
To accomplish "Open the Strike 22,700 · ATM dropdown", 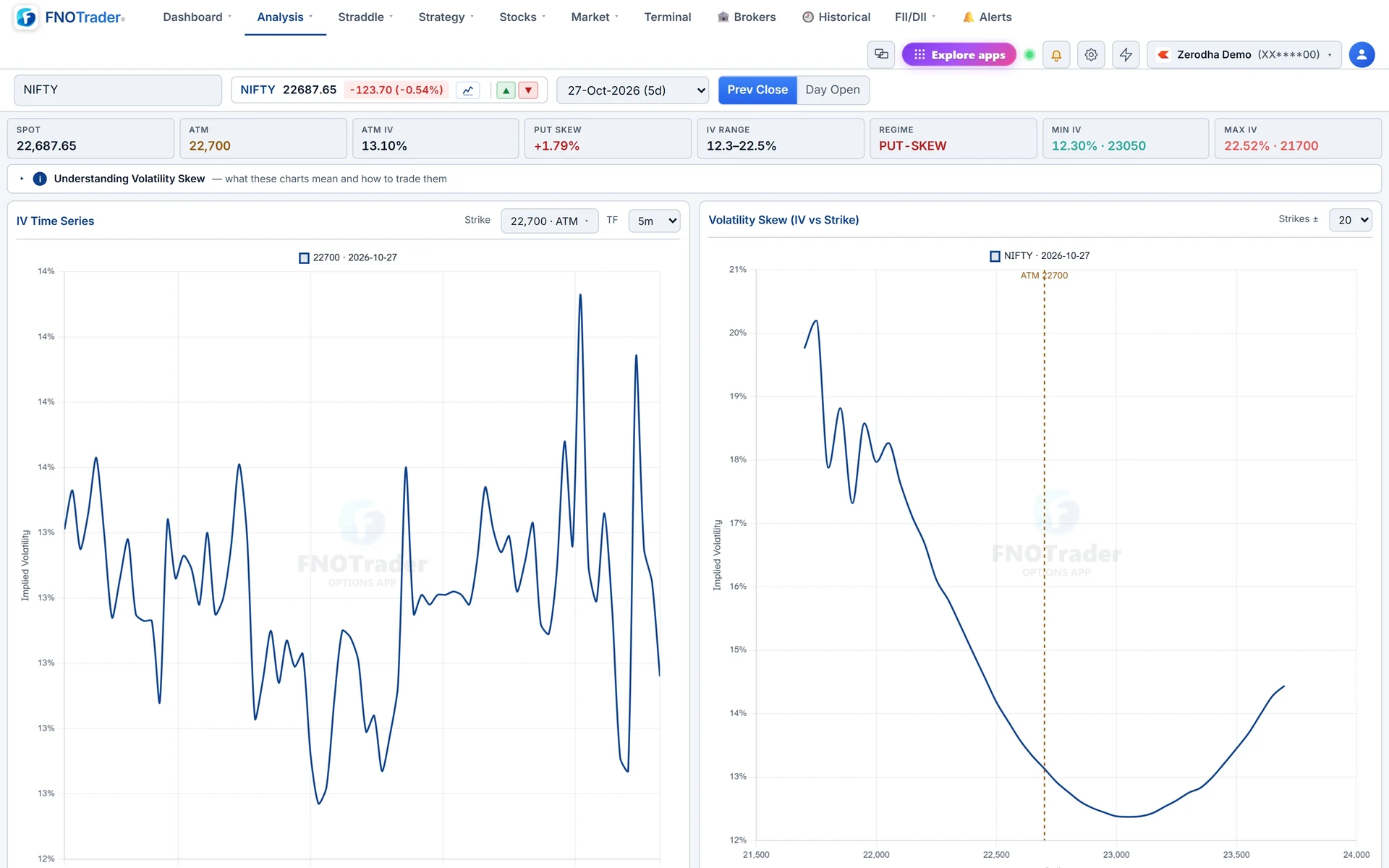I will [550, 221].
